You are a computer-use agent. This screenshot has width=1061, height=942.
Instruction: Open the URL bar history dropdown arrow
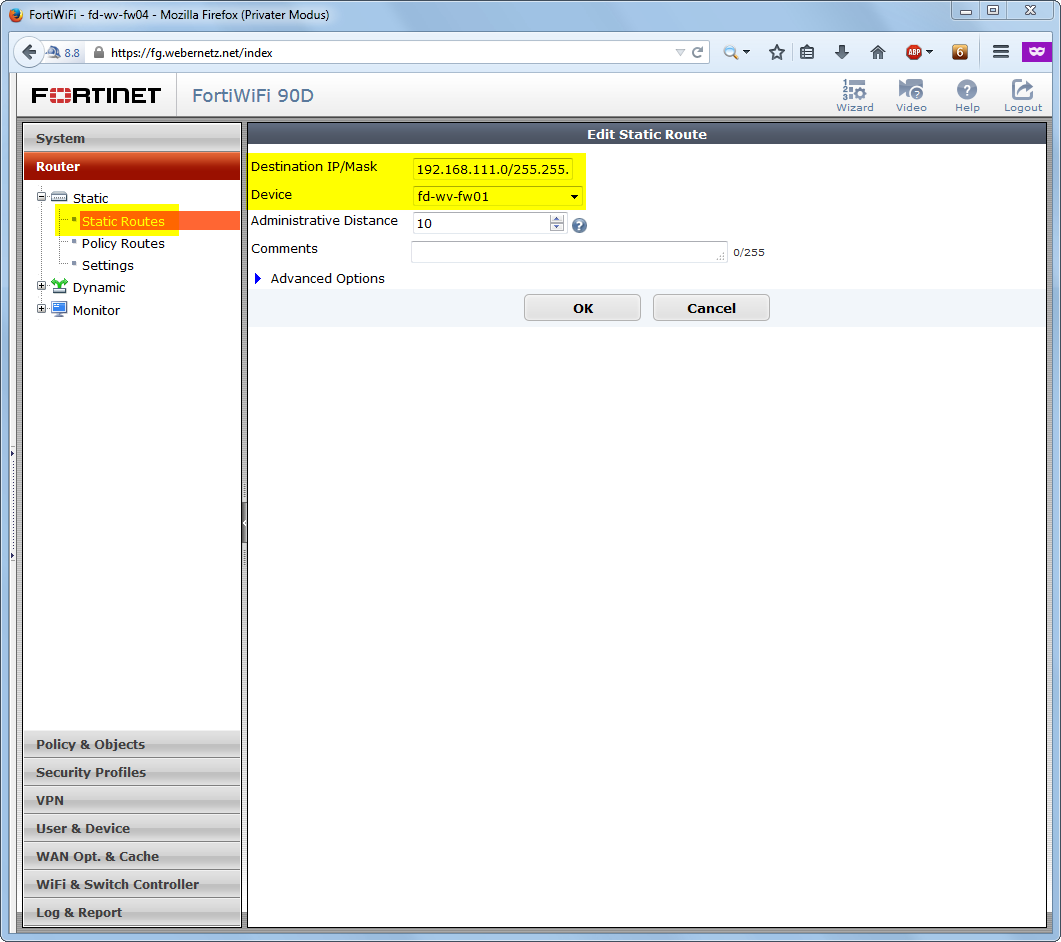click(x=680, y=52)
